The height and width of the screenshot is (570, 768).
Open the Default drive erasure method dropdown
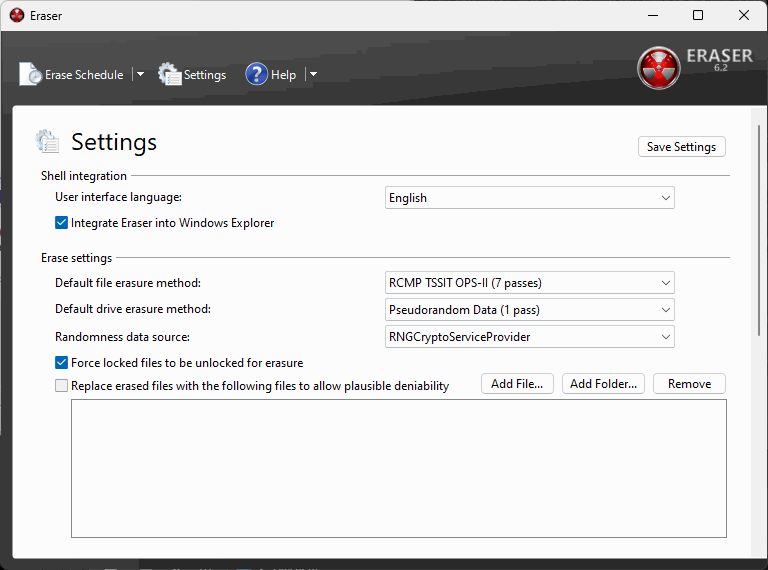pyautogui.click(x=529, y=310)
